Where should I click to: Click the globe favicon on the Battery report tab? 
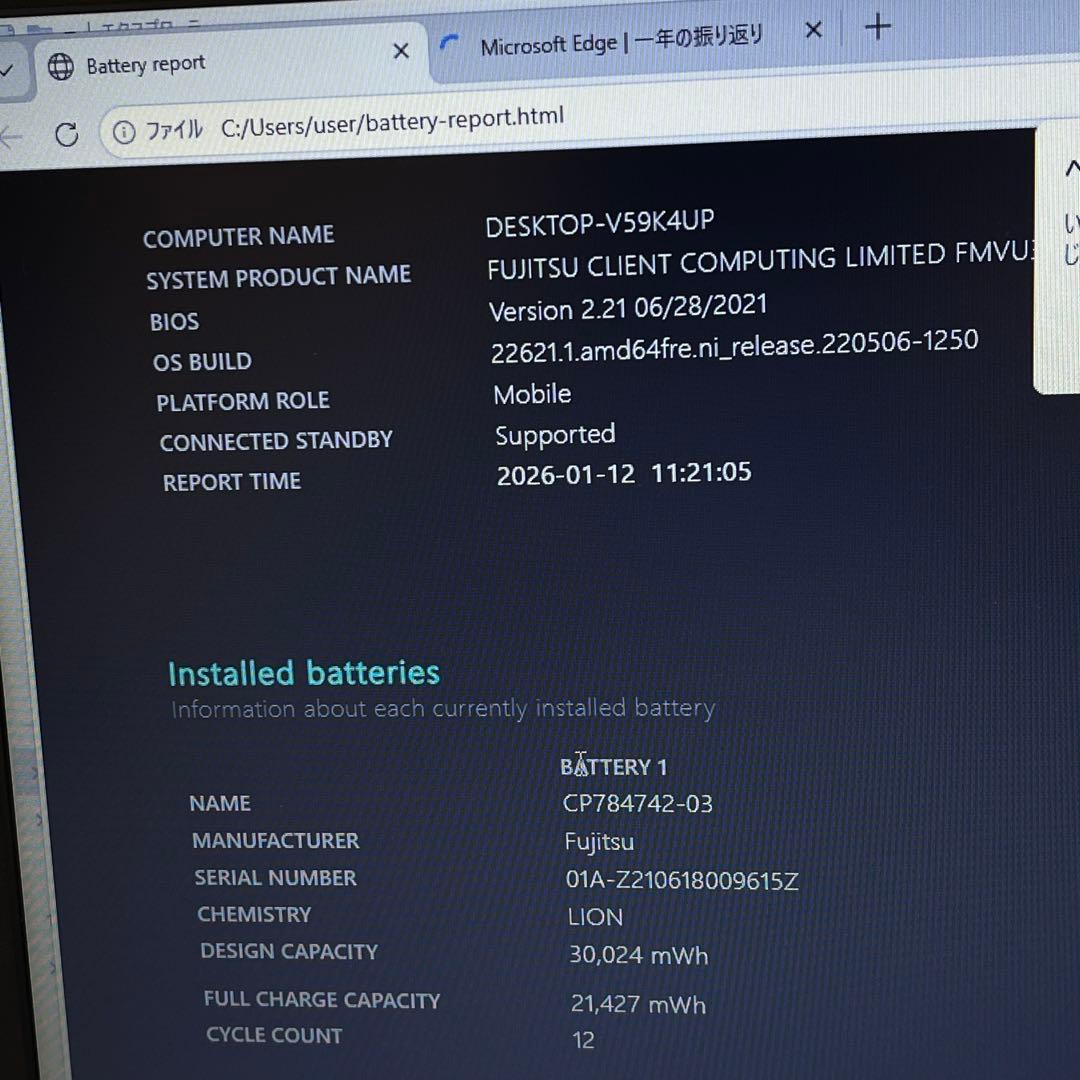pos(61,66)
